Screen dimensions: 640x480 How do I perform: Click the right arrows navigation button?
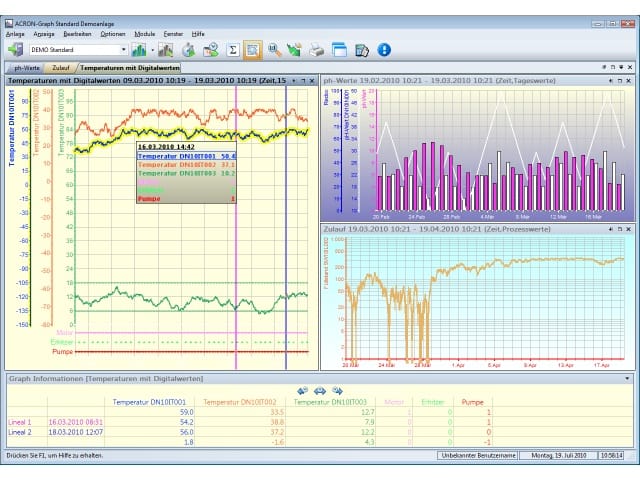coord(338,391)
